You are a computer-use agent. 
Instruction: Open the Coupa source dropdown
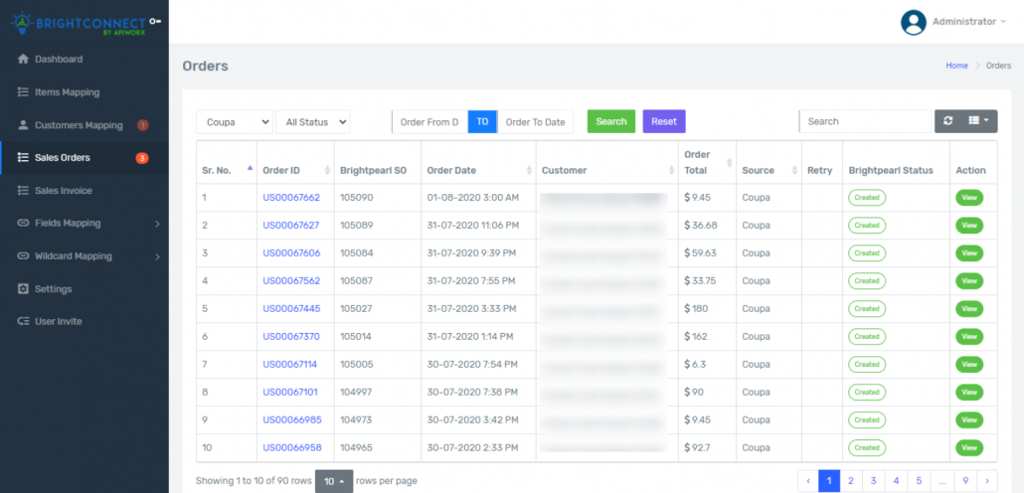(234, 121)
